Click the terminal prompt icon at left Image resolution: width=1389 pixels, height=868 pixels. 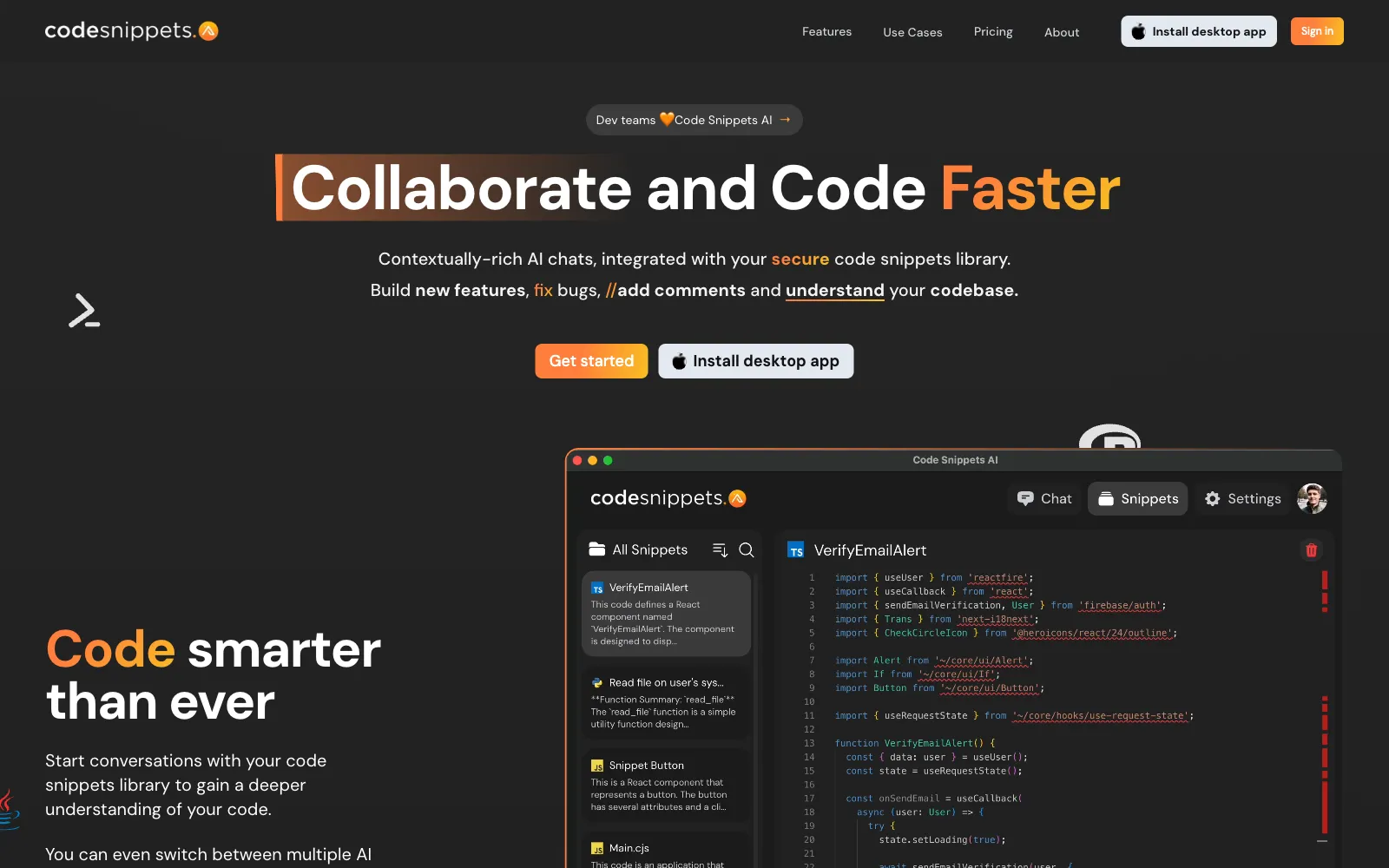click(x=84, y=311)
